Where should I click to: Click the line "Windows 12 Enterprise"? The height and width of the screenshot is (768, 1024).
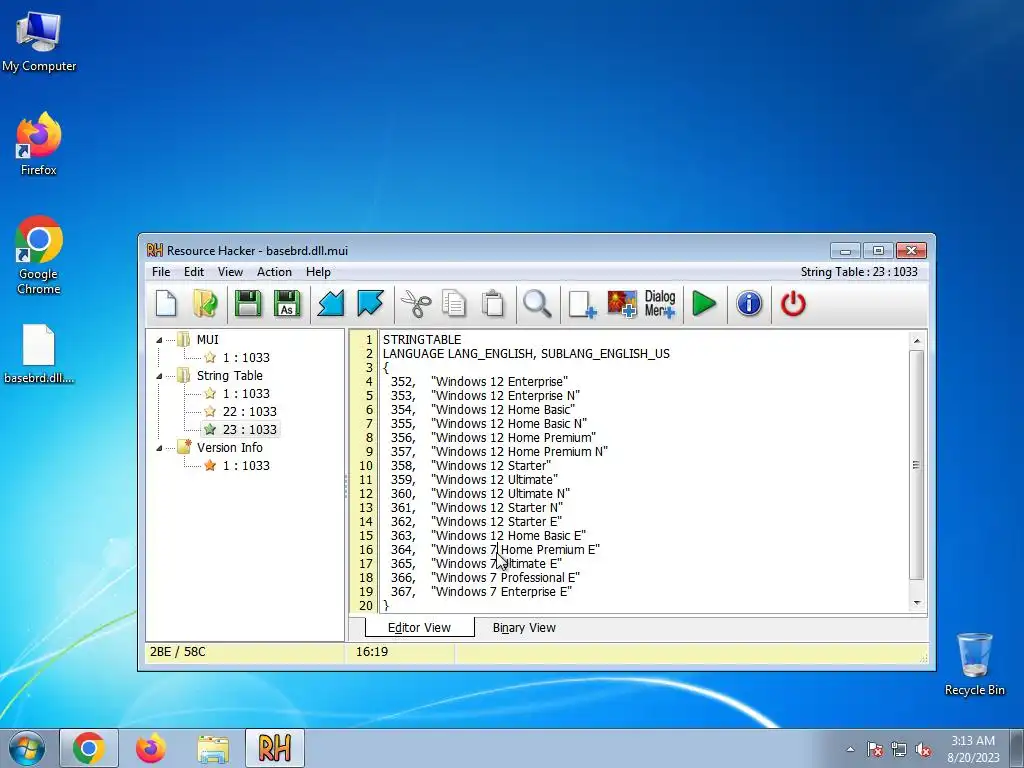tap(500, 381)
